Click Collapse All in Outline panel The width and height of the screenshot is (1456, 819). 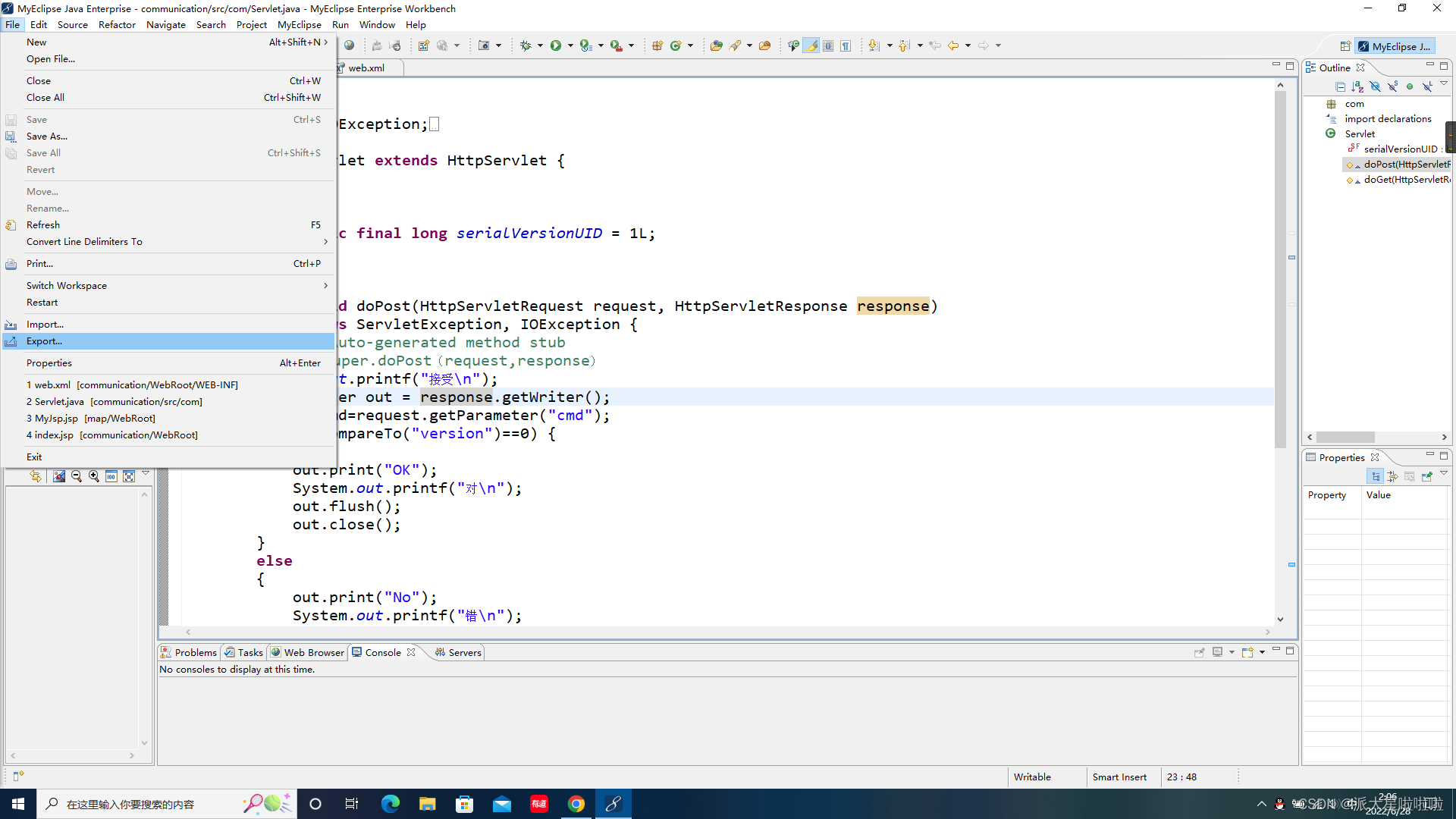coord(1340,86)
